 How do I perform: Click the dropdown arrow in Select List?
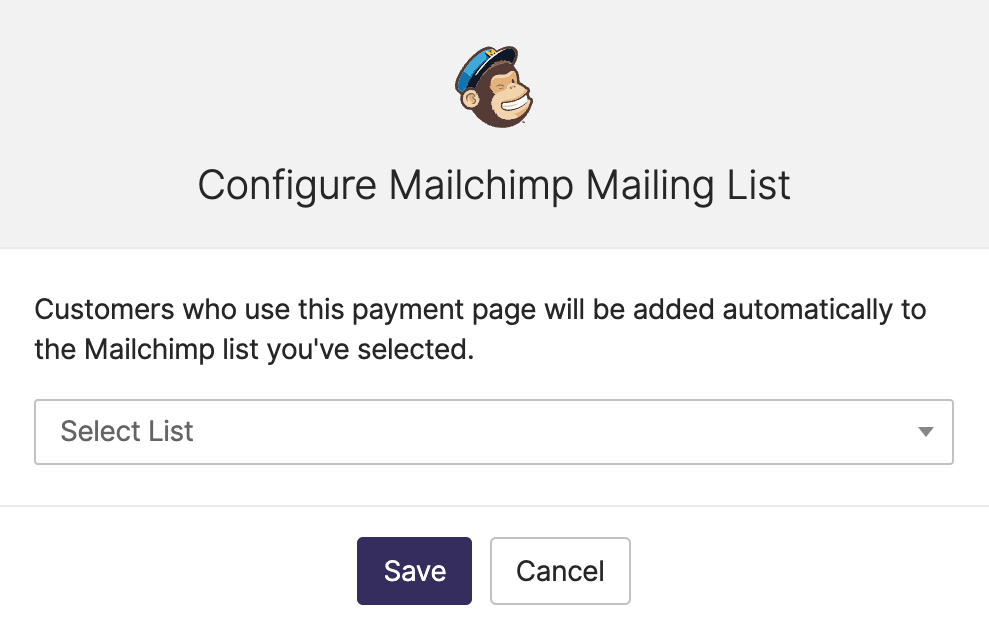point(926,432)
